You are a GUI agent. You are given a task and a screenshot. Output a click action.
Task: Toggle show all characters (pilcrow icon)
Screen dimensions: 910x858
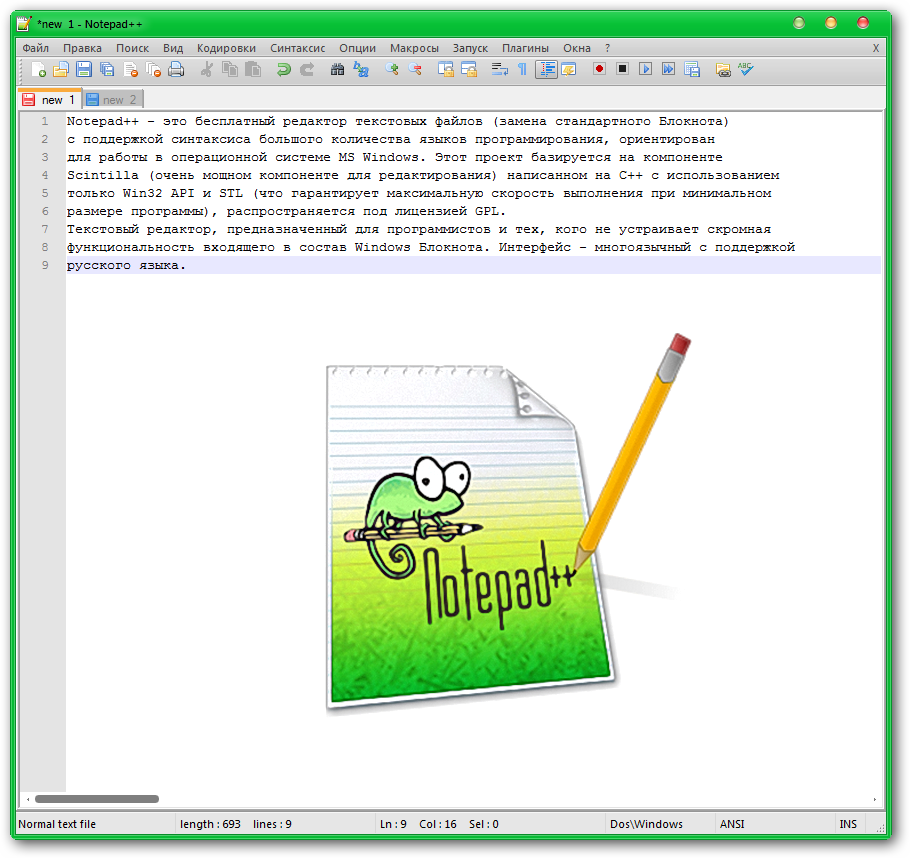click(522, 70)
